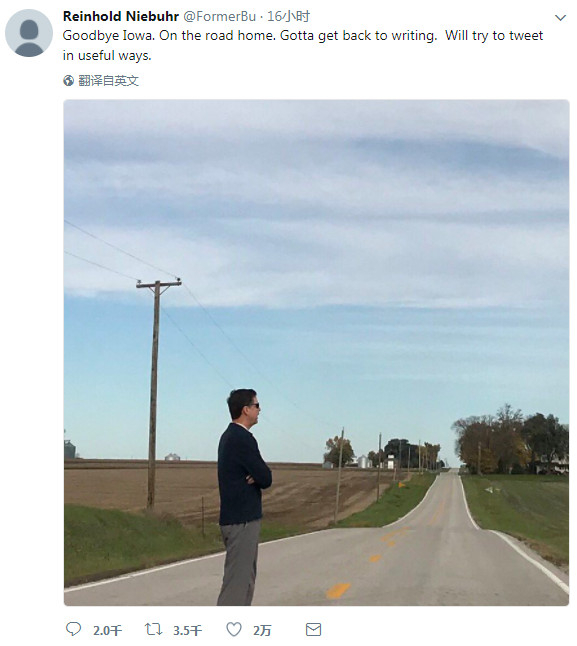Expand the tweet options chevron menu
The width and height of the screenshot is (577, 646).
[x=561, y=18]
